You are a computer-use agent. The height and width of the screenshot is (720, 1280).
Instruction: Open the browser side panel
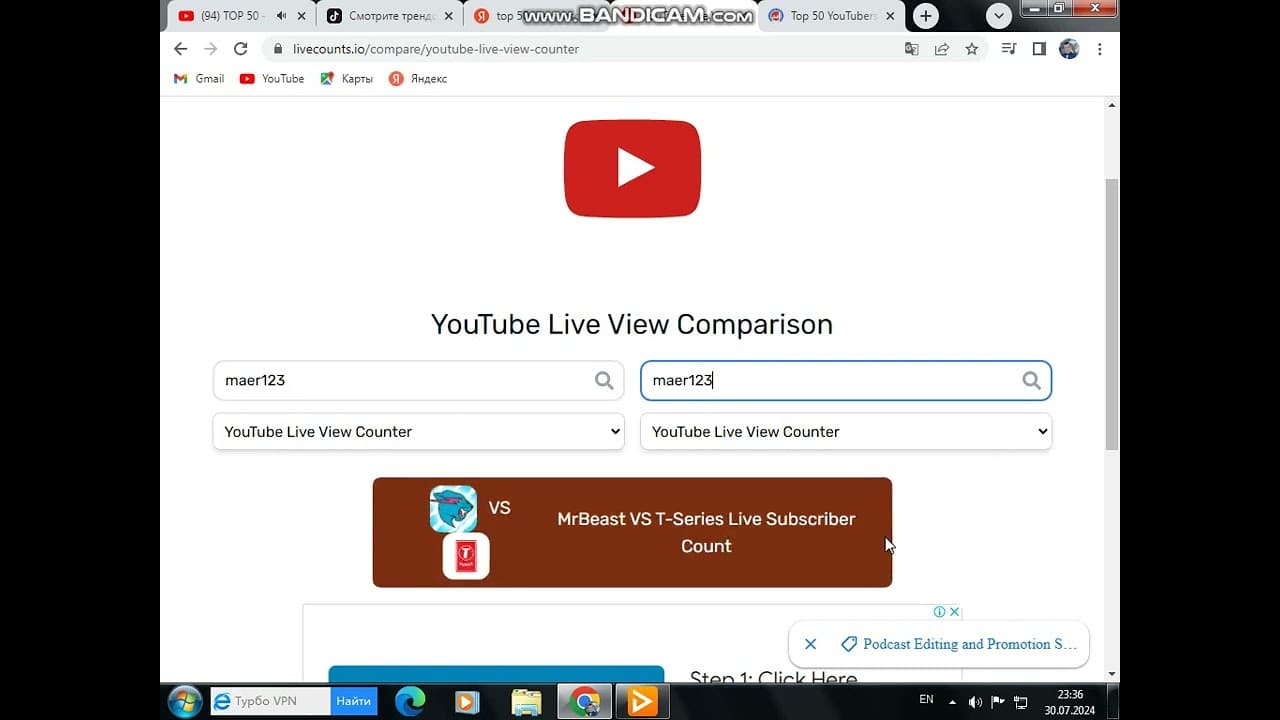(x=1039, y=49)
